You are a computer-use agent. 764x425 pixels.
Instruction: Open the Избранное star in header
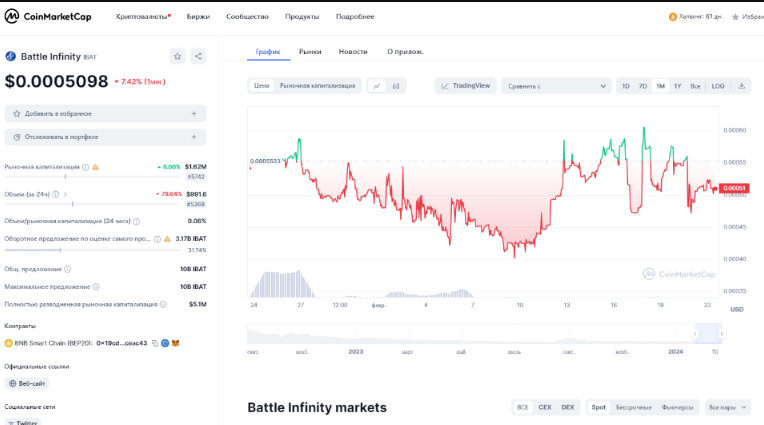click(735, 17)
